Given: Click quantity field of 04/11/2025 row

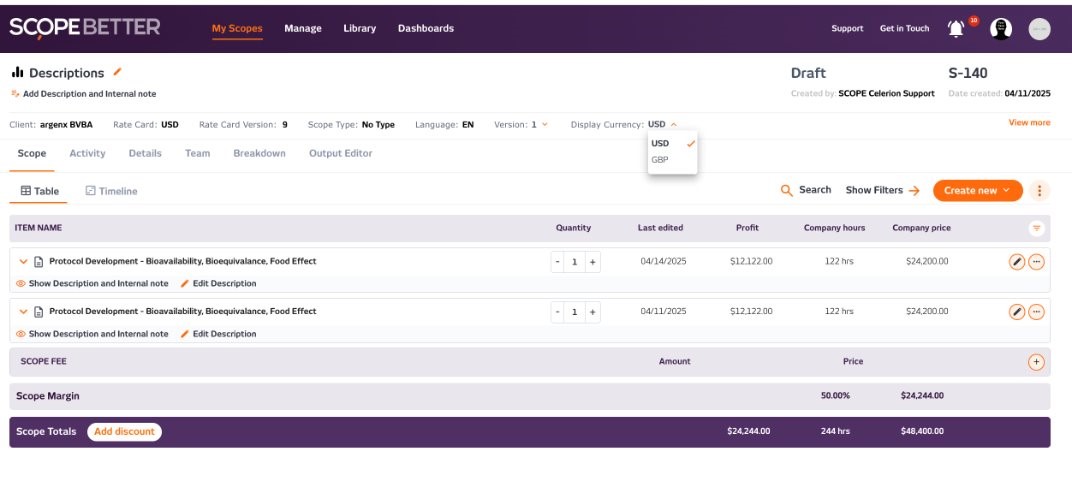Looking at the screenshot, I should point(575,312).
